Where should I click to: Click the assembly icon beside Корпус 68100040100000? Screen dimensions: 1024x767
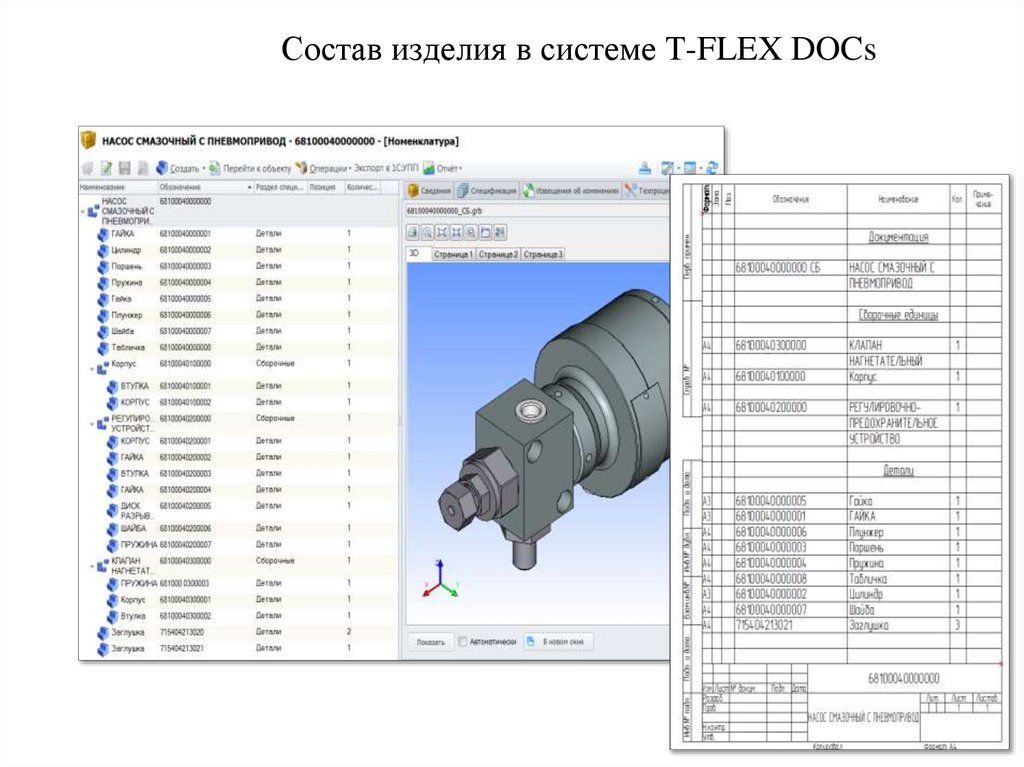pos(103,368)
